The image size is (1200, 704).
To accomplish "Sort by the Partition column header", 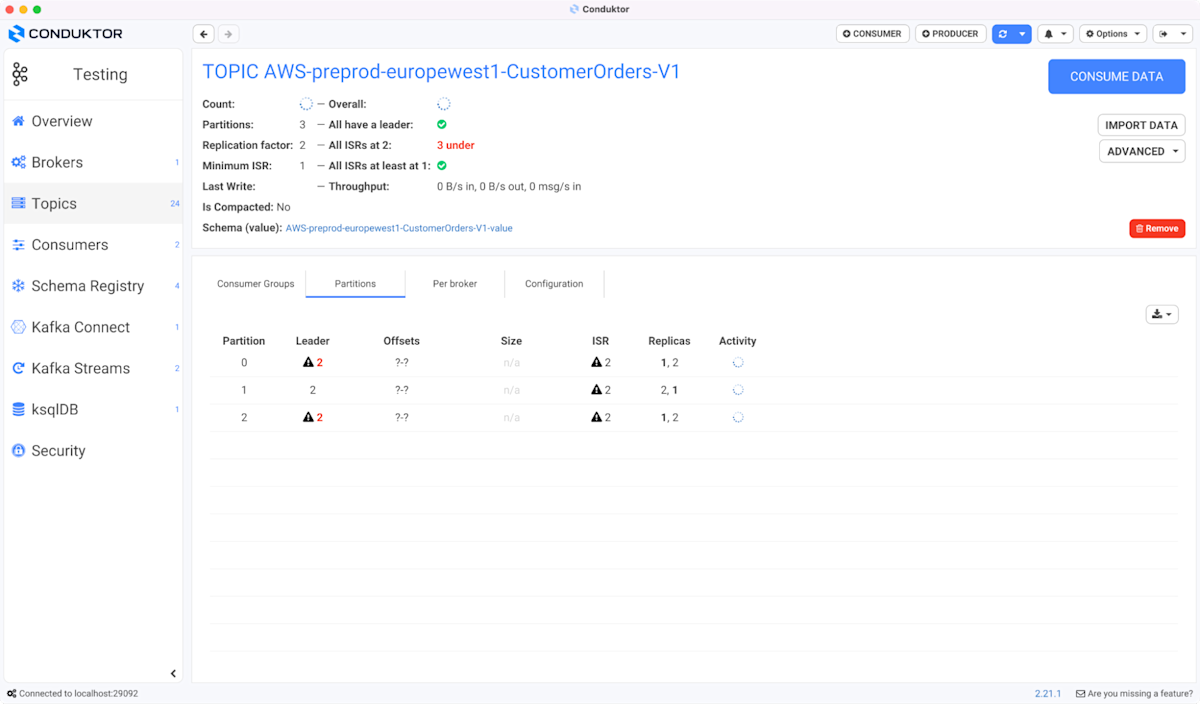I will pos(243,341).
